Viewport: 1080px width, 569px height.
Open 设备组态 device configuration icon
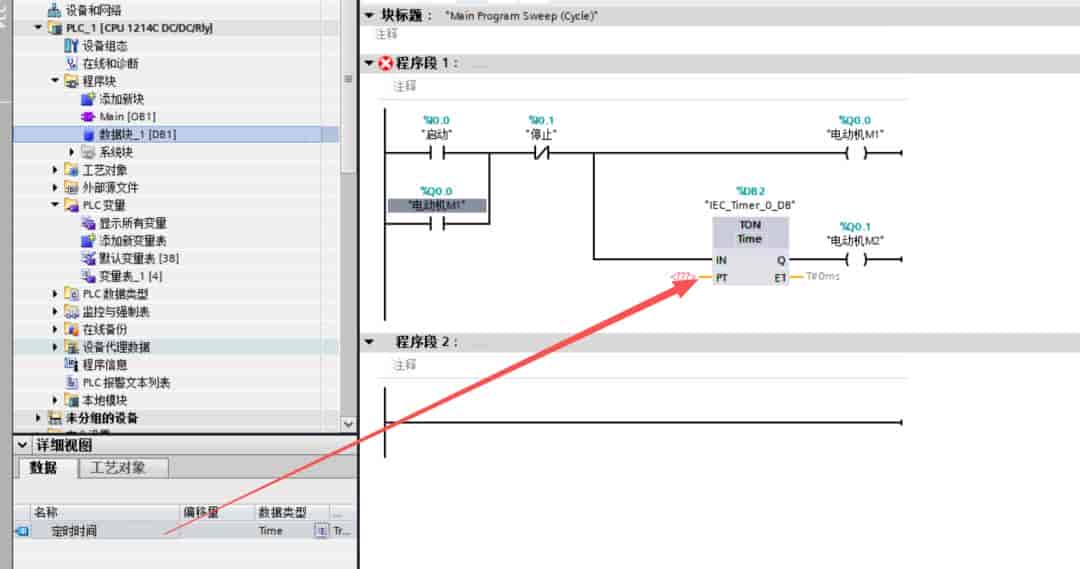71,45
